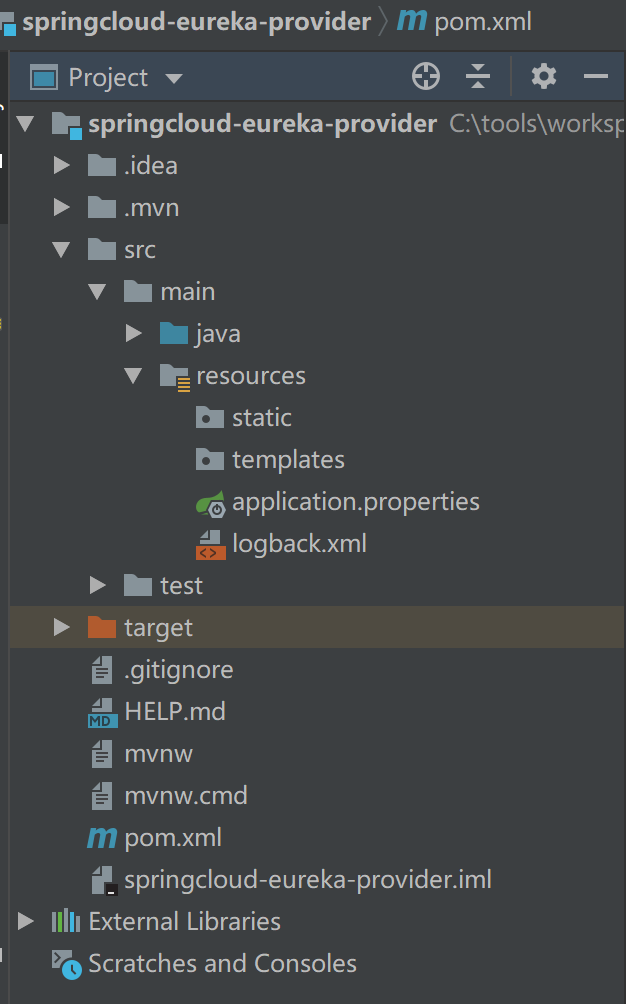Click the mvnw.cmd file icon
This screenshot has width=626, height=1004.
102,795
